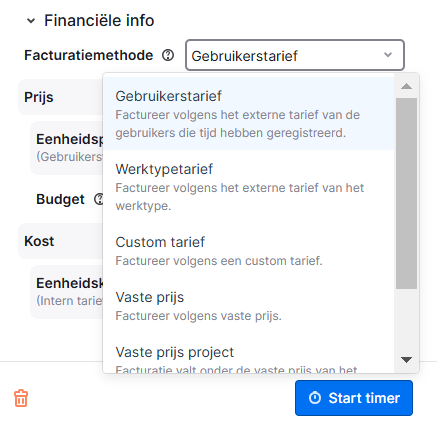437x431 pixels.
Task: Click the scrollbar down arrow in dropdown list
Action: tap(406, 360)
